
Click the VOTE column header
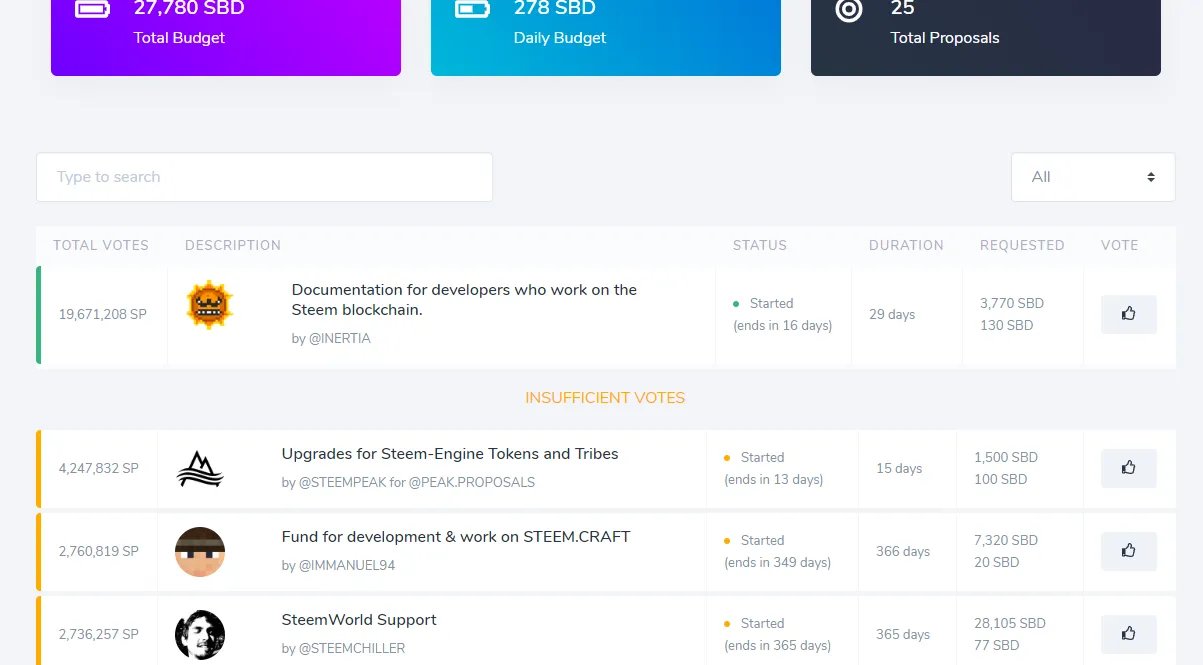click(1120, 245)
